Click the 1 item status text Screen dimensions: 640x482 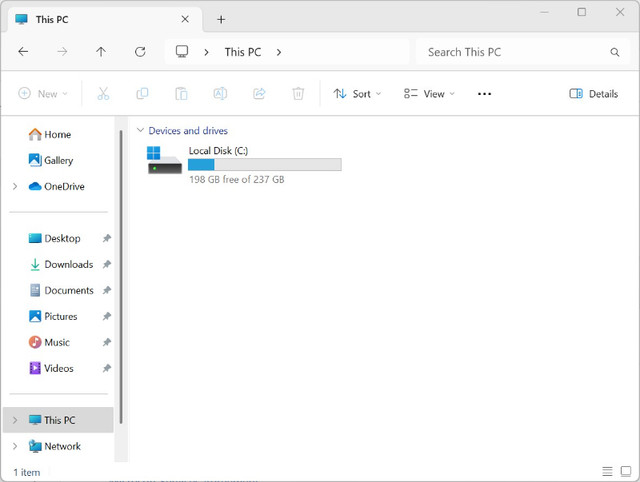[x=27, y=472]
